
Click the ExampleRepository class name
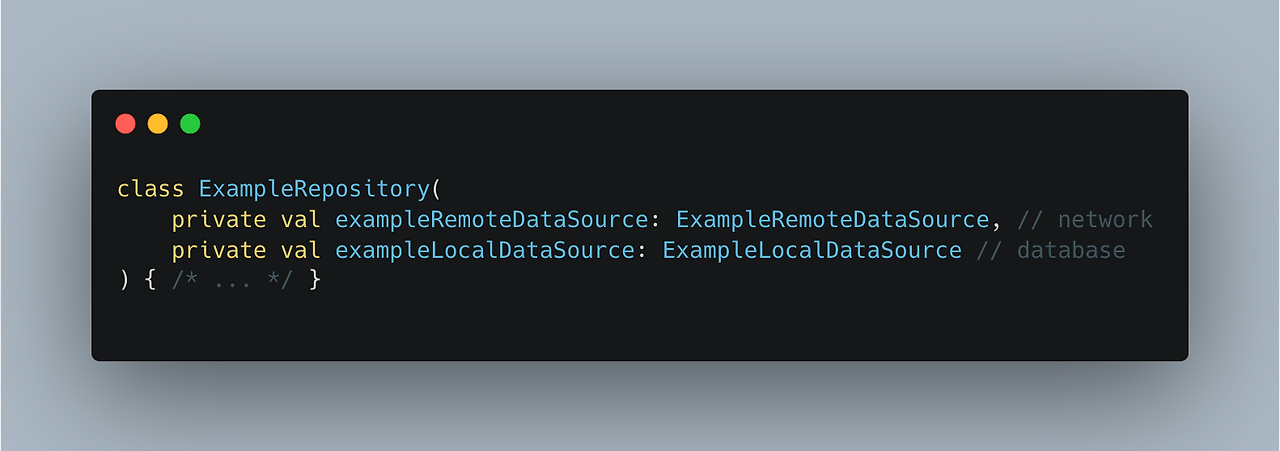click(314, 189)
